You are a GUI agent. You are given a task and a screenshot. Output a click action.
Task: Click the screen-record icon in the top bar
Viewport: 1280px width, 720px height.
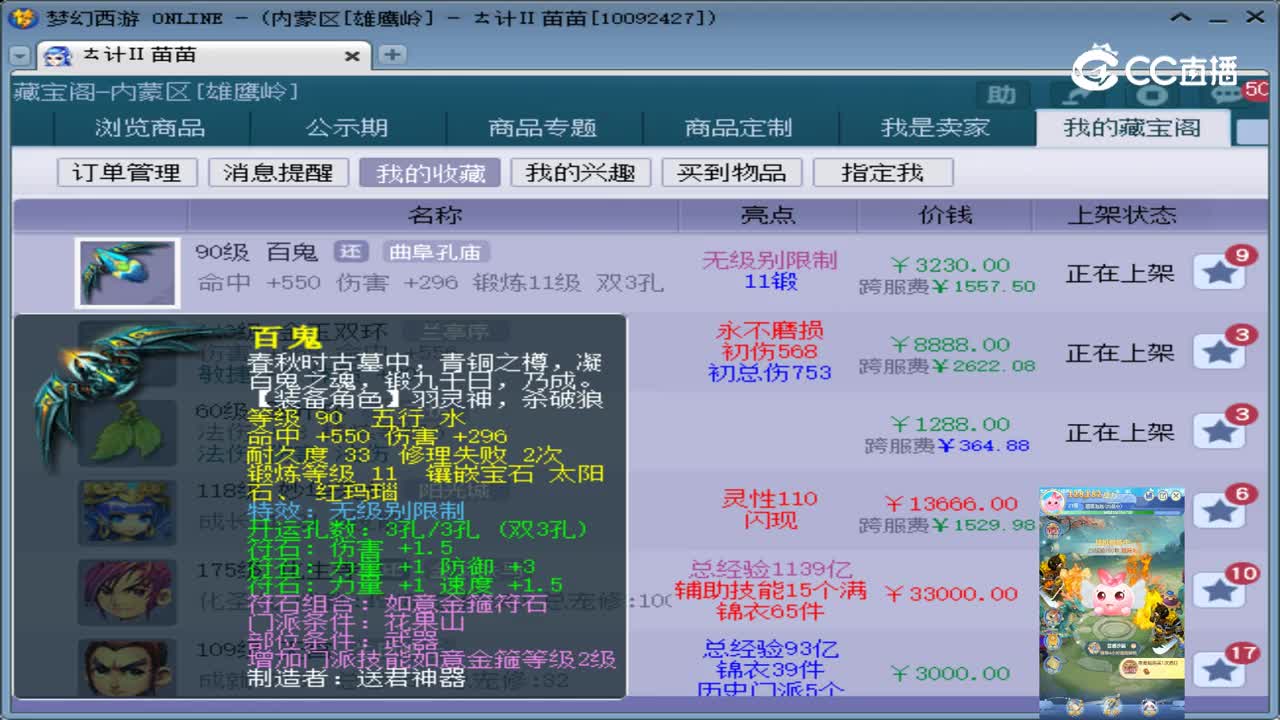pyautogui.click(x=1153, y=95)
